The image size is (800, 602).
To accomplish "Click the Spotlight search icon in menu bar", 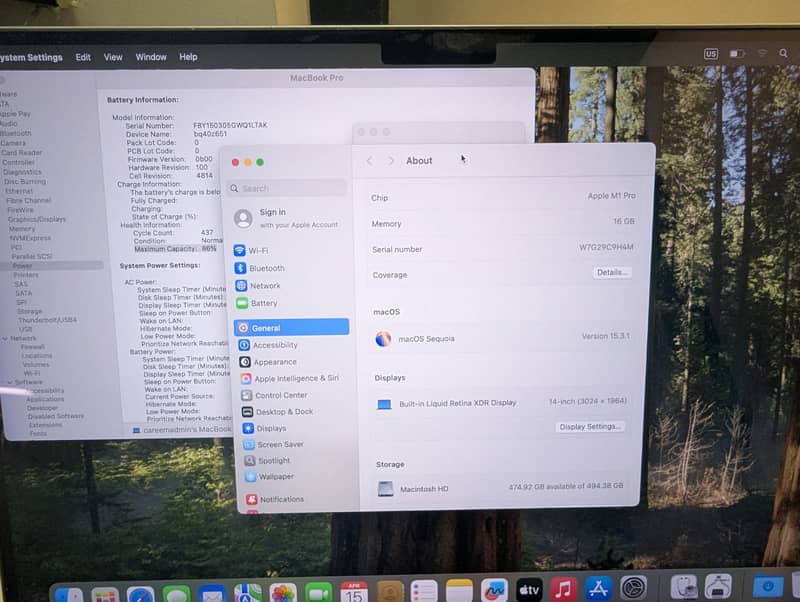I will [x=783, y=53].
